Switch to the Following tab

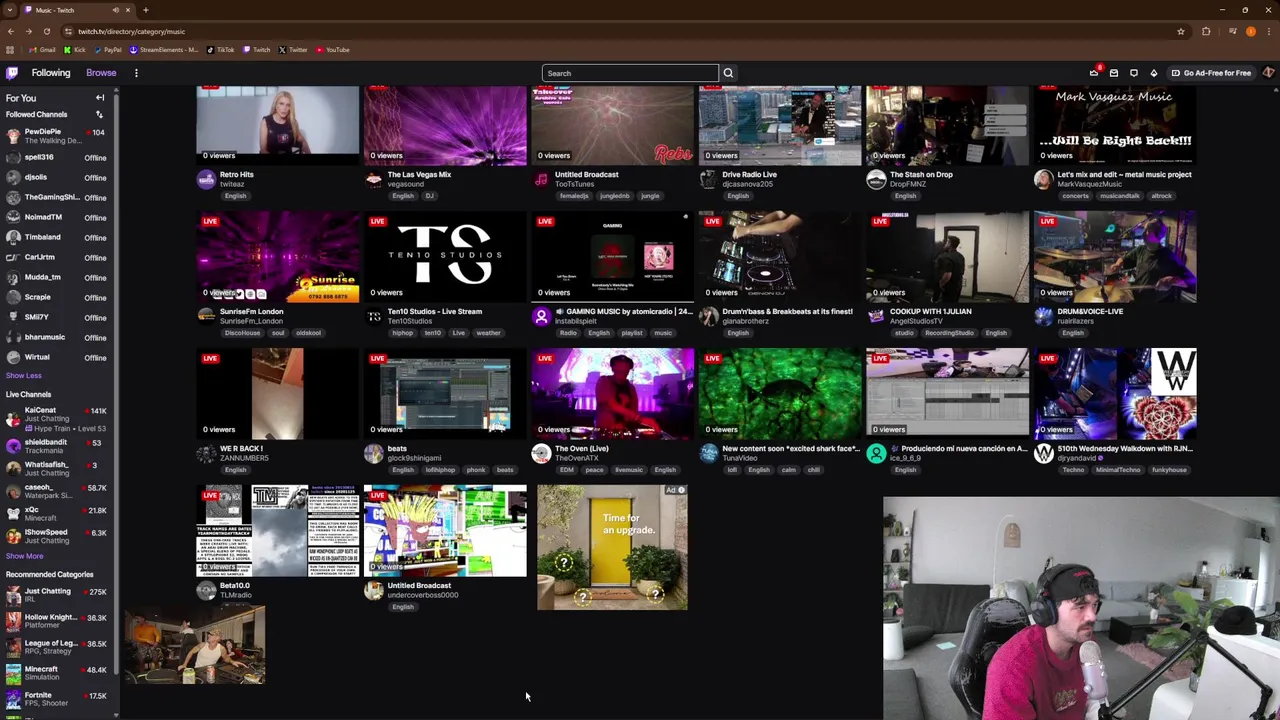click(x=51, y=73)
